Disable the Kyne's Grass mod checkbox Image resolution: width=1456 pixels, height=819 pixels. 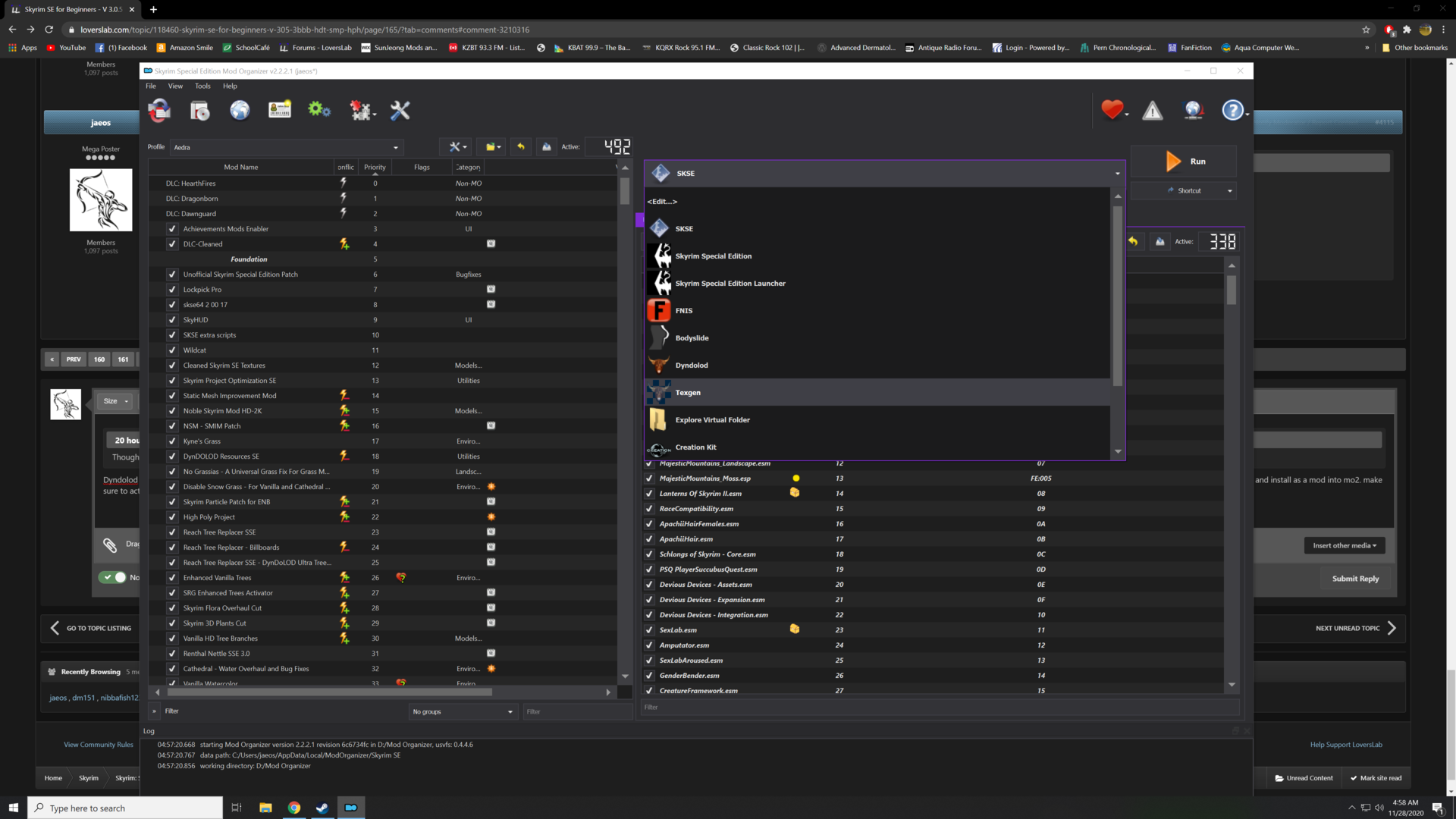172,441
